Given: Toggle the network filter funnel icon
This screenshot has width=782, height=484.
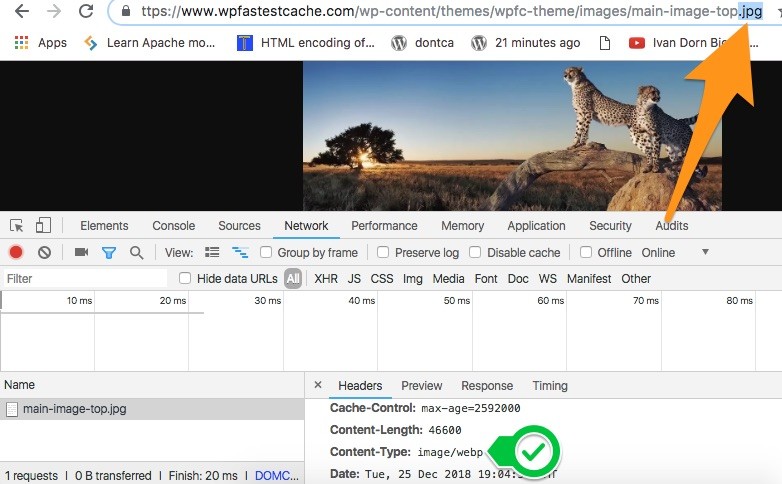Looking at the screenshot, I should pos(109,253).
